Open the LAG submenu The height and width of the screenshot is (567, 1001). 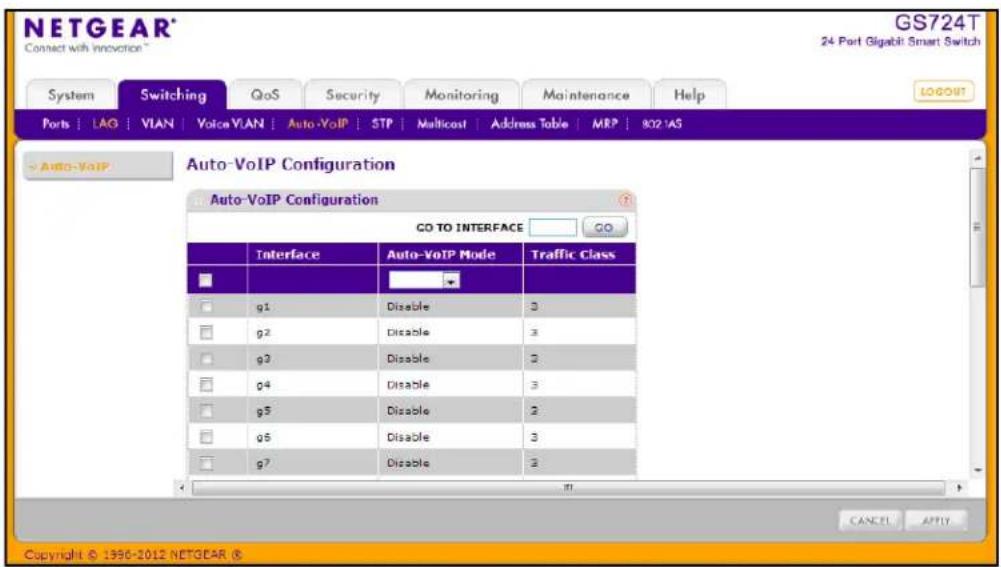click(105, 125)
